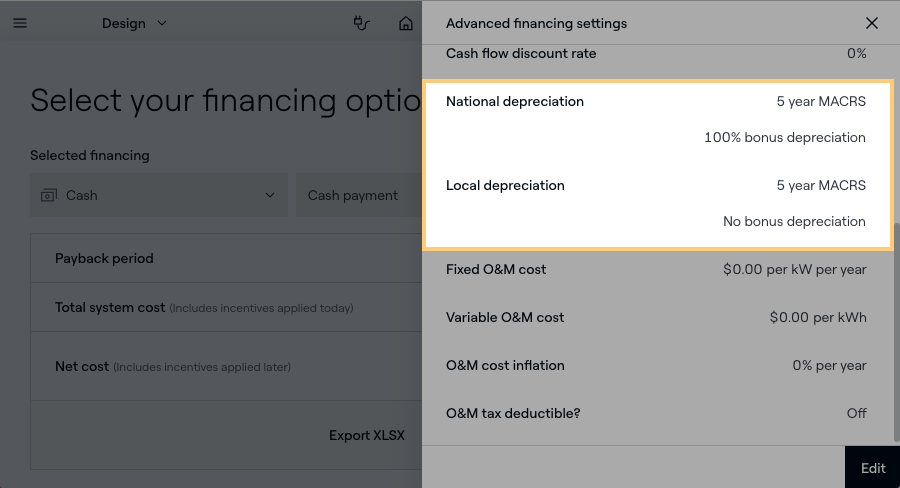This screenshot has height=488, width=900.
Task: Click the cash icon in financing selector
Action: pos(48,195)
